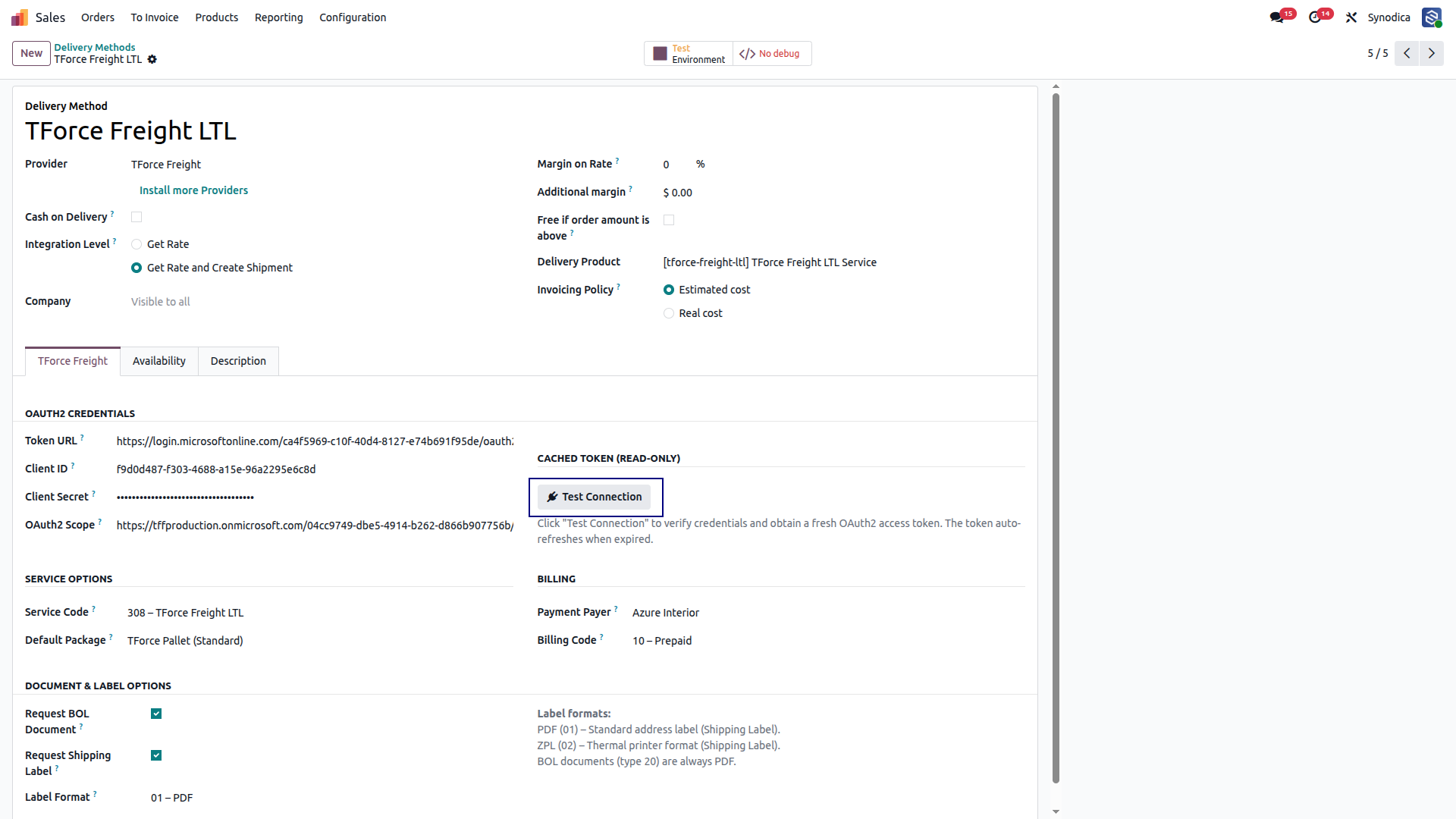Go back via Delivery Methods breadcrumb
1456x819 pixels.
pos(95,47)
